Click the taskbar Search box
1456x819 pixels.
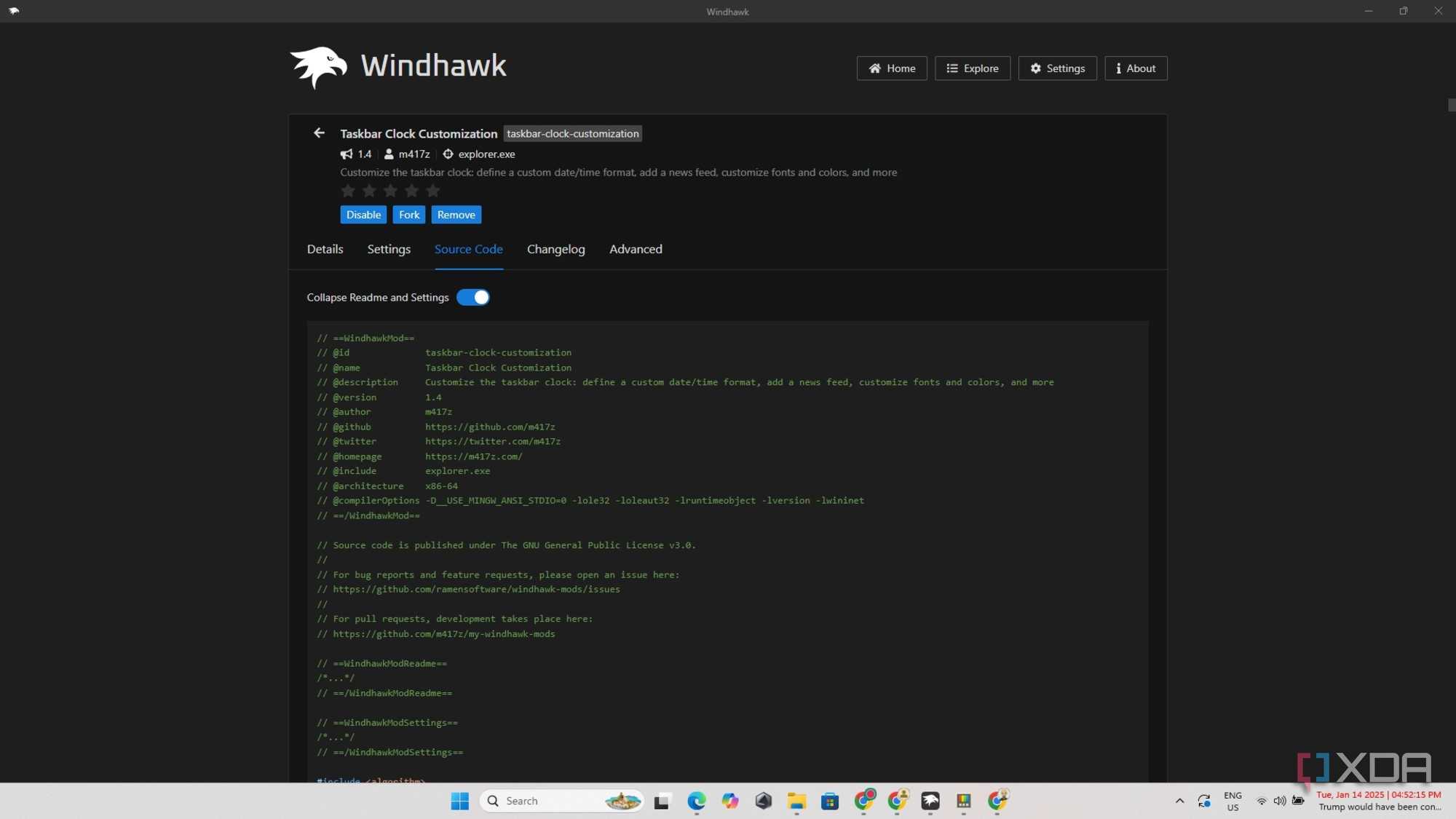pyautogui.click(x=562, y=801)
